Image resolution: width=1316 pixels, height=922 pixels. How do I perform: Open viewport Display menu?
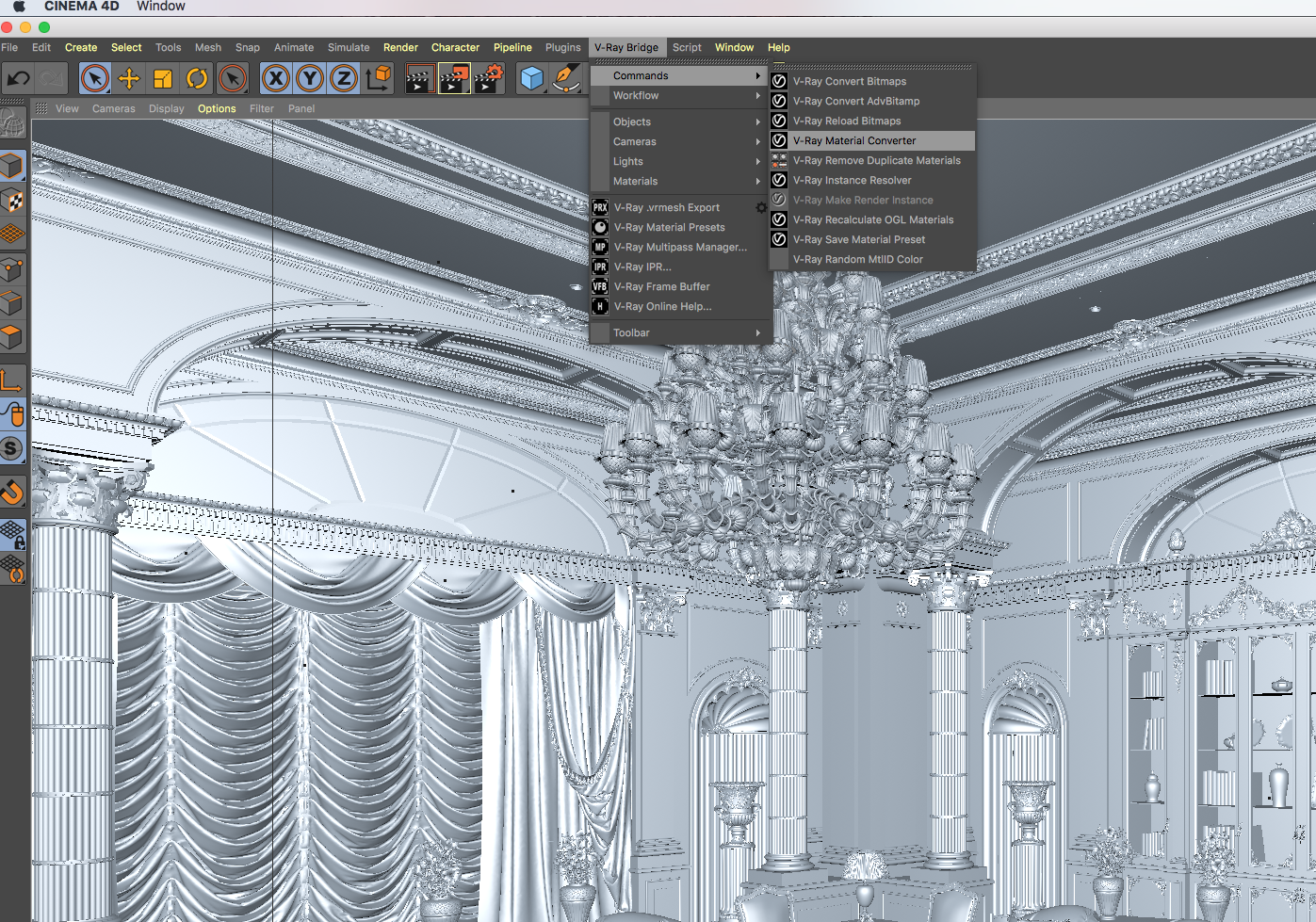(167, 108)
